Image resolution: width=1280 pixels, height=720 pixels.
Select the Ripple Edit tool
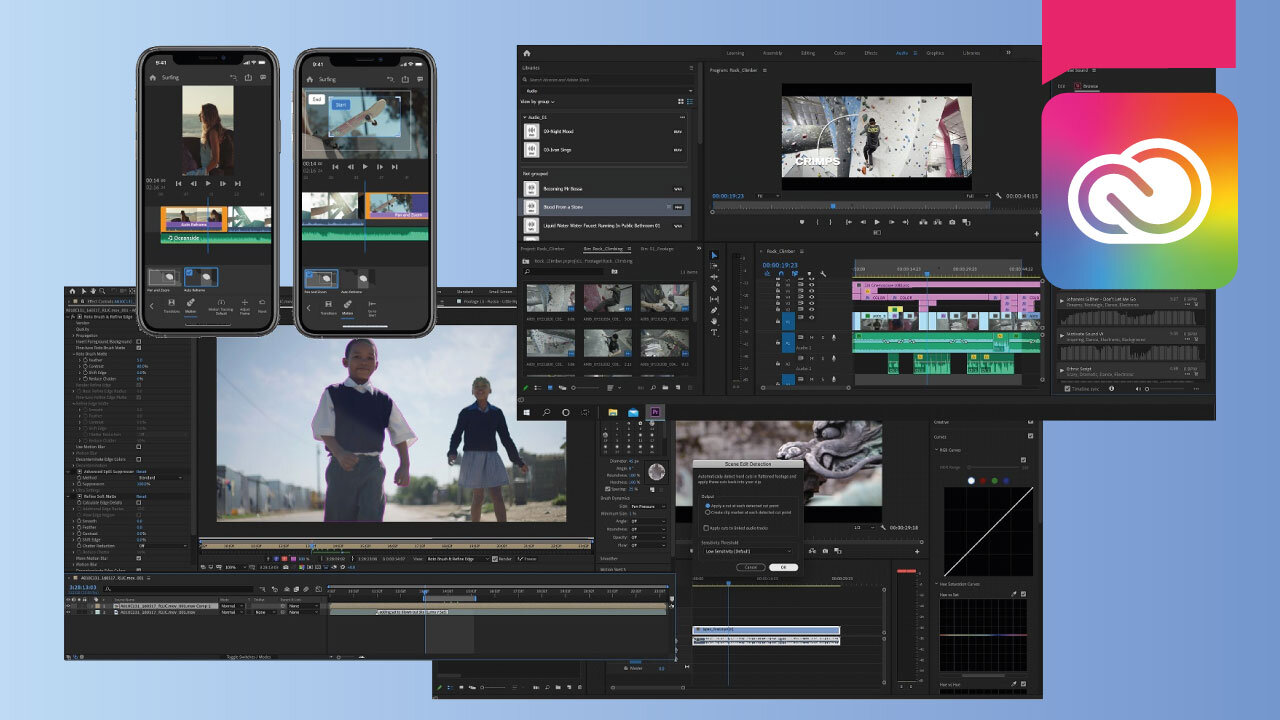[x=714, y=277]
